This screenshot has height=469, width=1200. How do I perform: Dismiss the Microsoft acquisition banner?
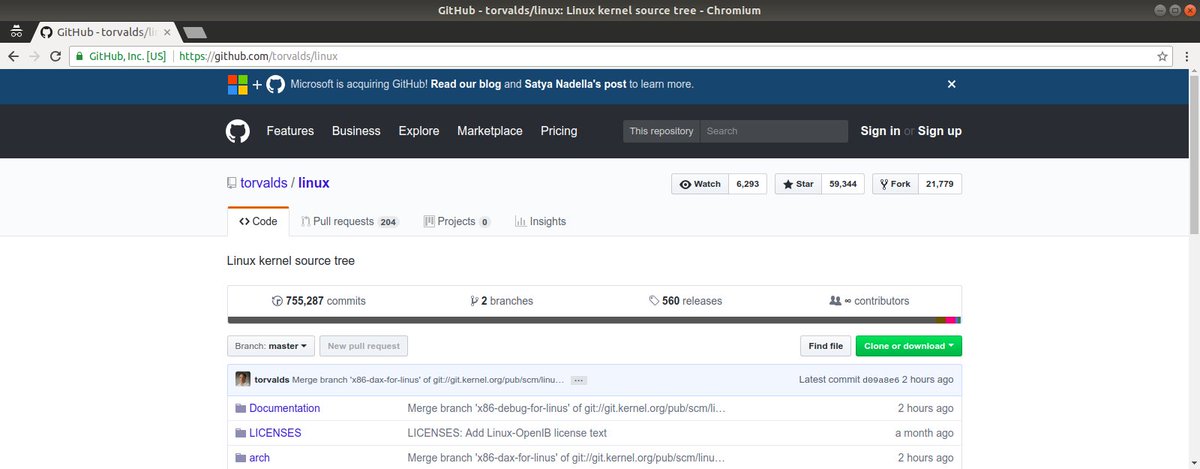click(952, 84)
